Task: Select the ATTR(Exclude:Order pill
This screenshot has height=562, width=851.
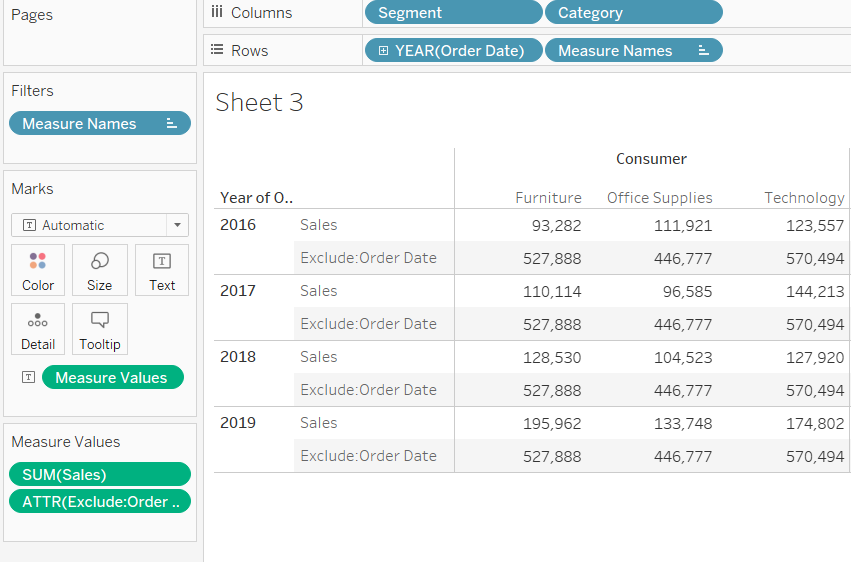Action: click(100, 501)
